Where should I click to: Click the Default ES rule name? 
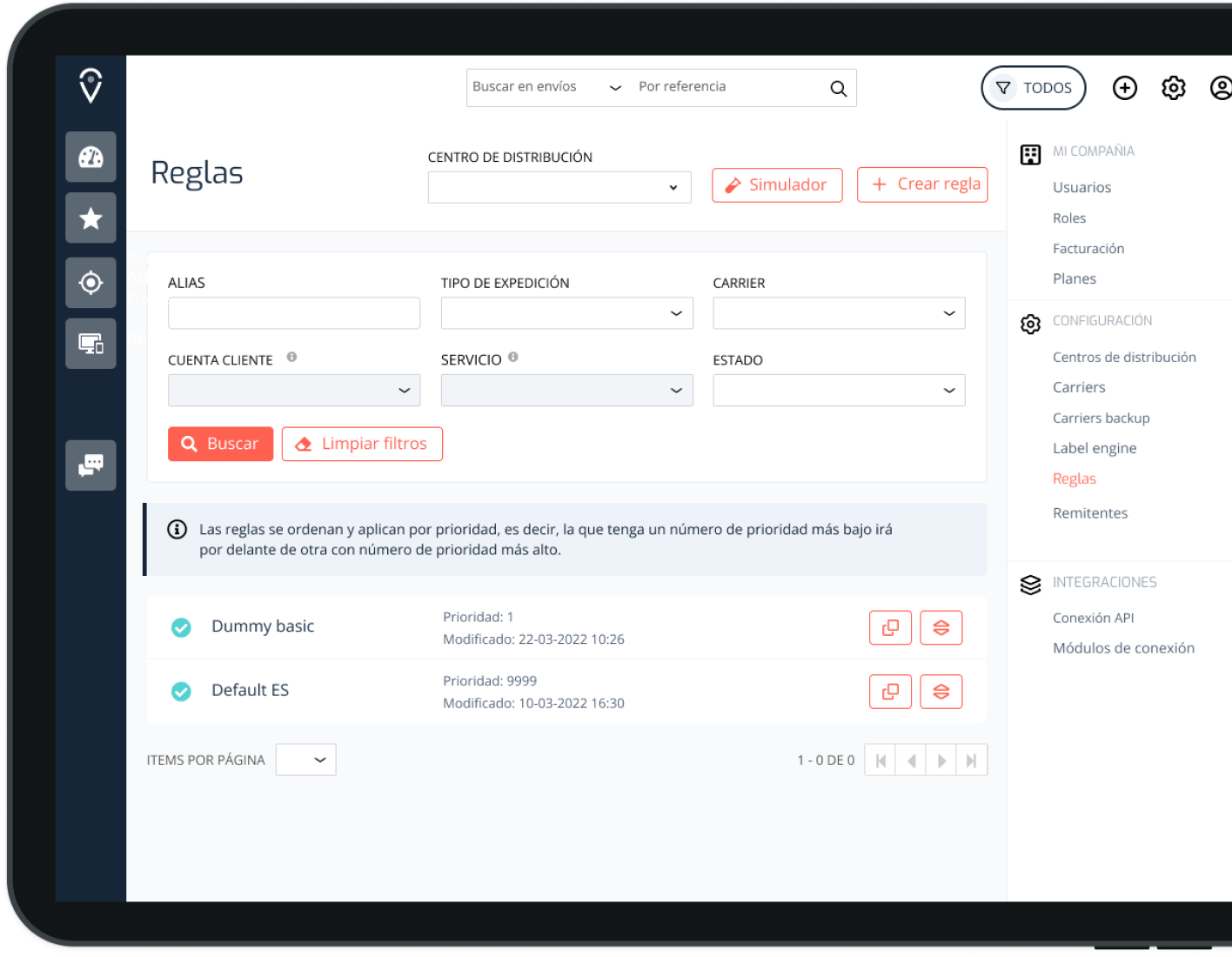[x=250, y=691]
